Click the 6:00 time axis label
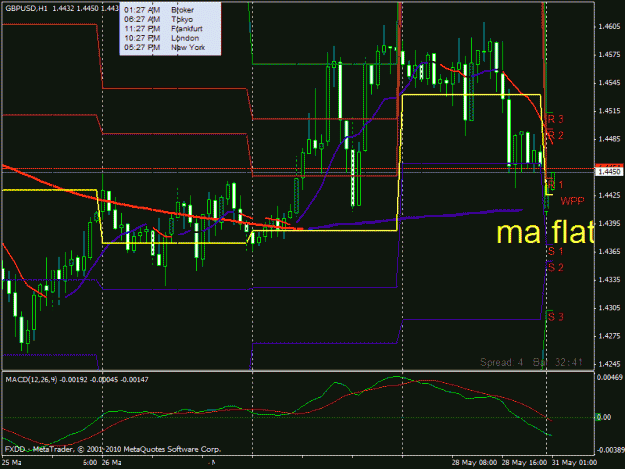Screen dimensions: 625x469 click(90, 463)
